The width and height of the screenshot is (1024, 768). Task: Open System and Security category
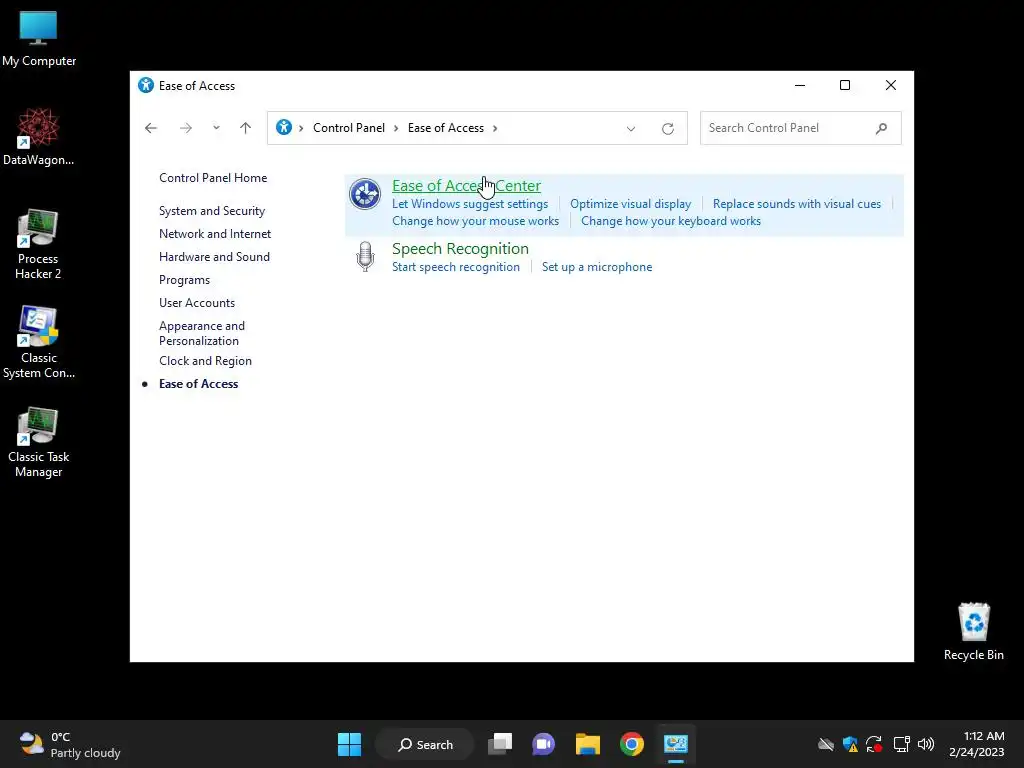point(212,211)
